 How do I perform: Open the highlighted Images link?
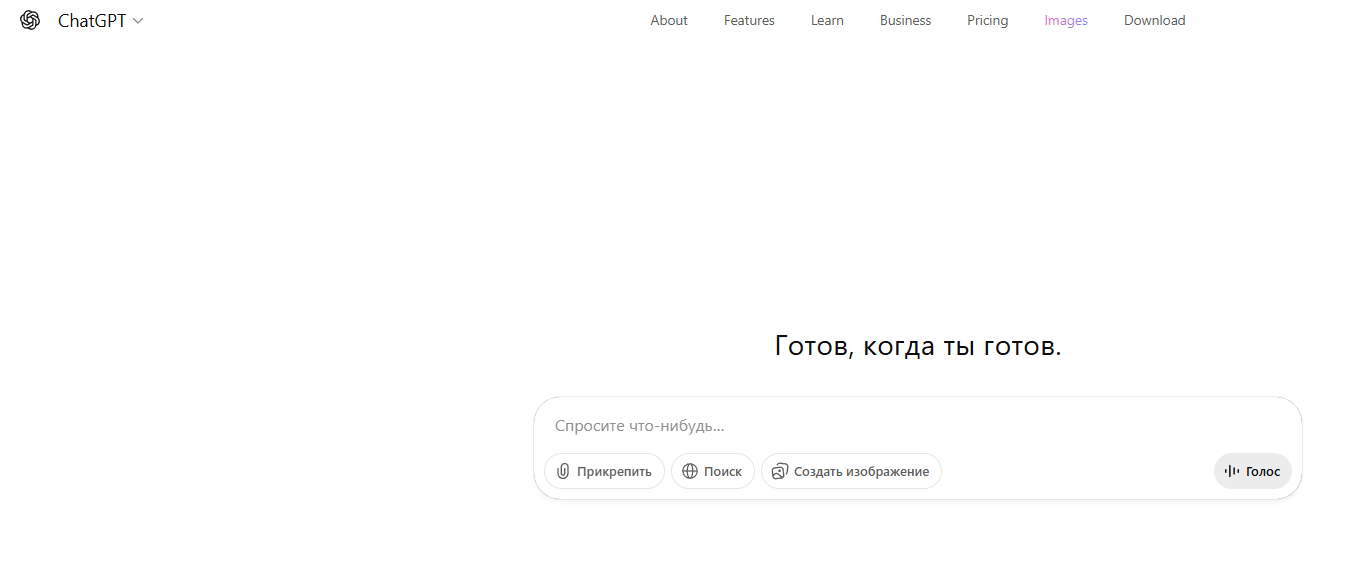coord(1066,21)
